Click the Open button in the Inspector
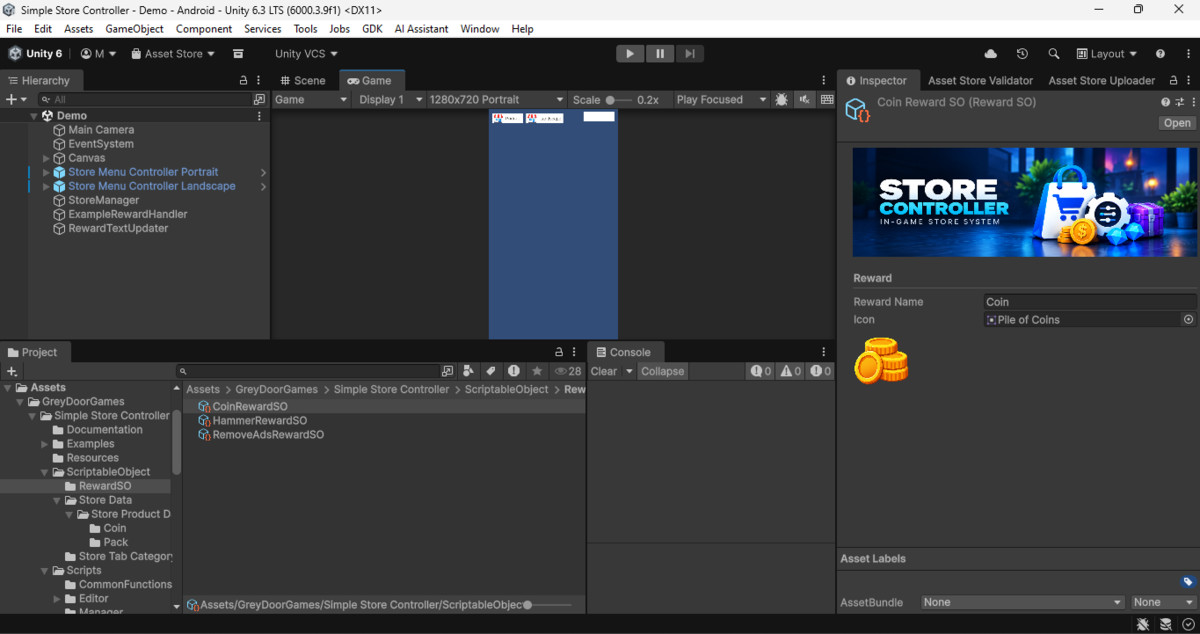This screenshot has width=1200, height=634. tap(1177, 123)
